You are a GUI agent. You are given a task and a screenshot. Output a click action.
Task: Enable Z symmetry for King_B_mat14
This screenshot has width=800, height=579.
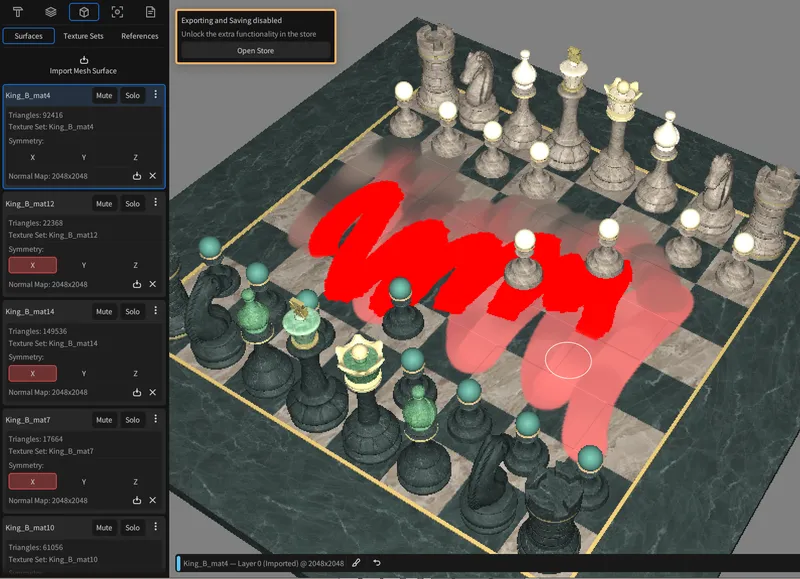click(x=136, y=373)
